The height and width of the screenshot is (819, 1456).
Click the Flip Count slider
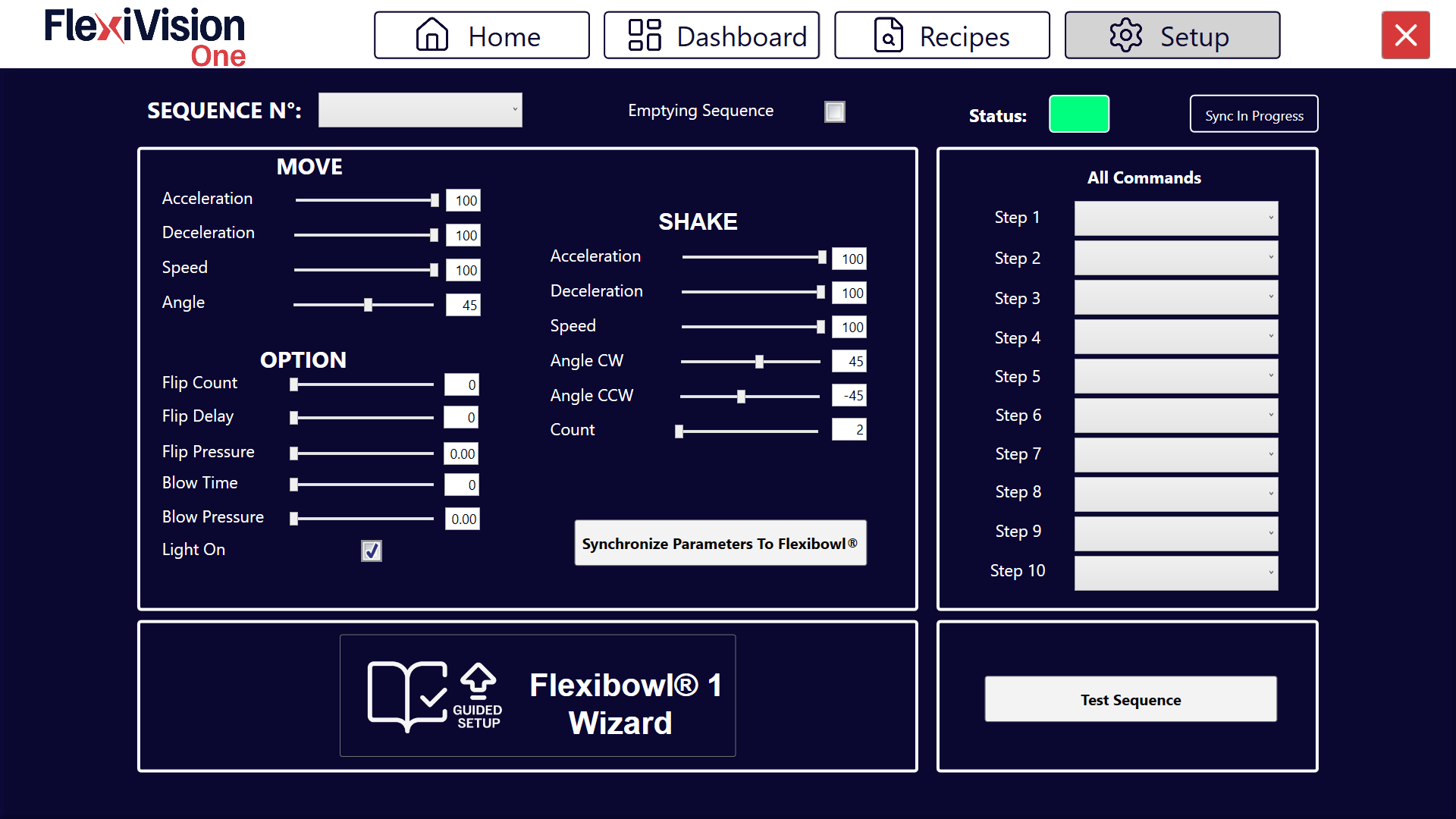point(362,385)
